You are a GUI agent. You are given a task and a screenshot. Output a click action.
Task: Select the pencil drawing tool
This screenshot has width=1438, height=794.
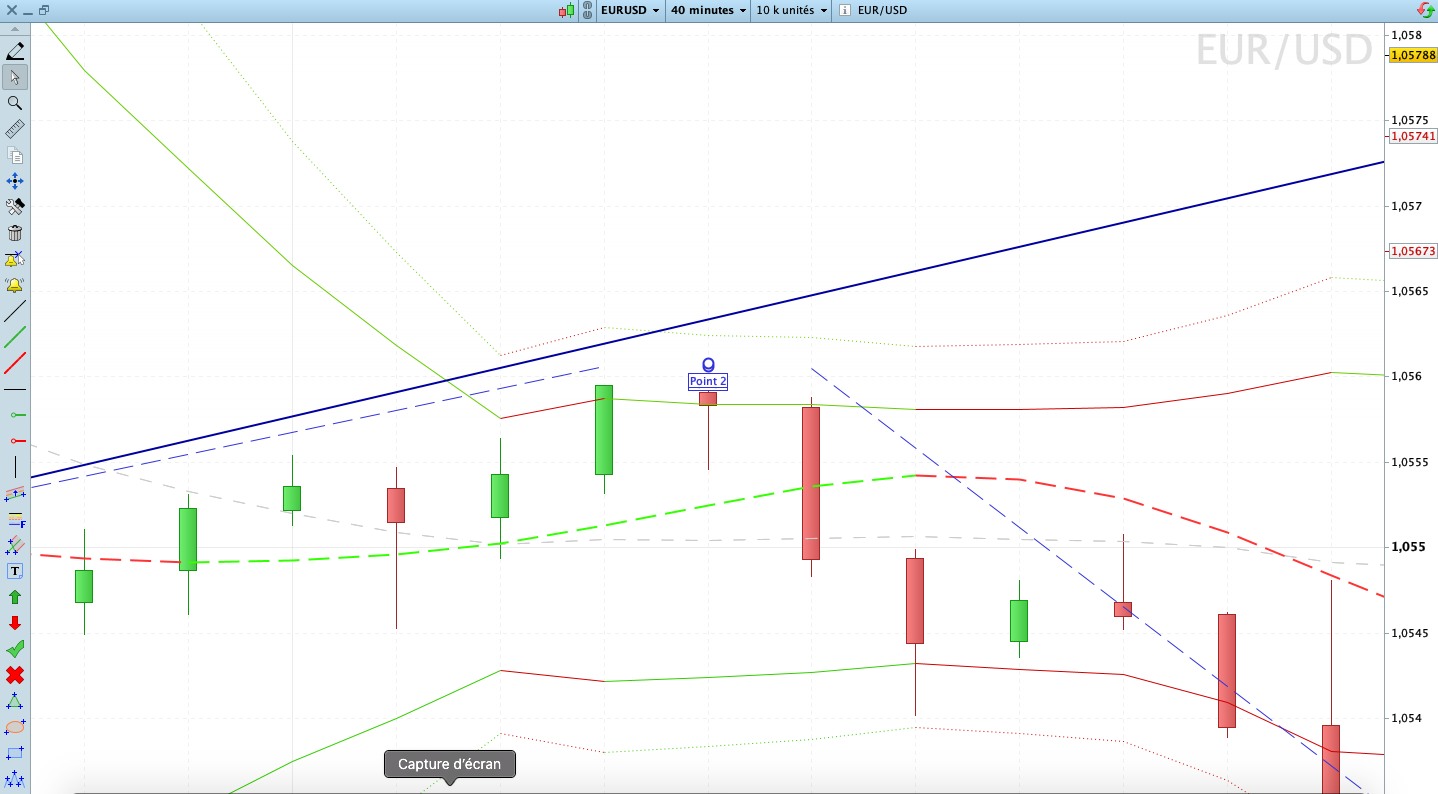coord(15,51)
